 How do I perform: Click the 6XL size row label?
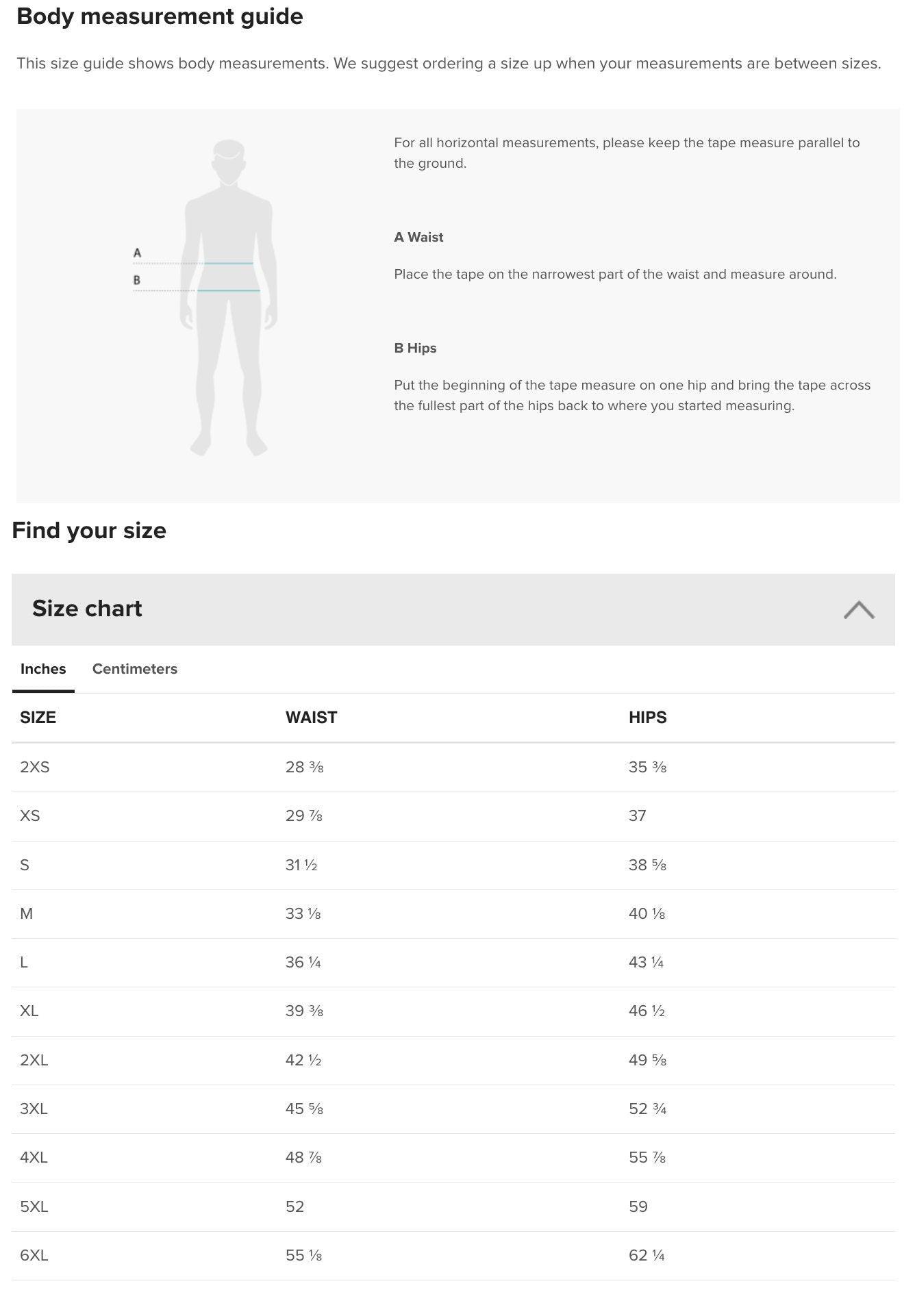click(34, 1255)
